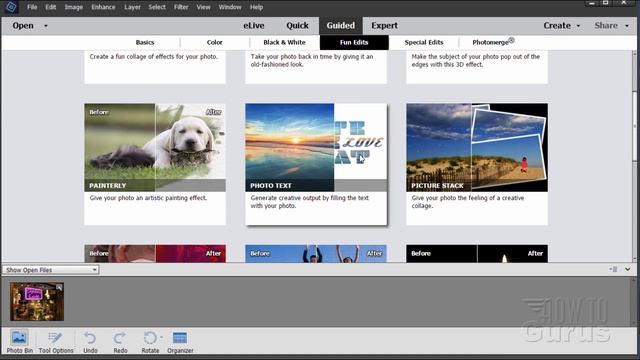Open the Edit menu
This screenshot has width=640, height=360.
50,7
